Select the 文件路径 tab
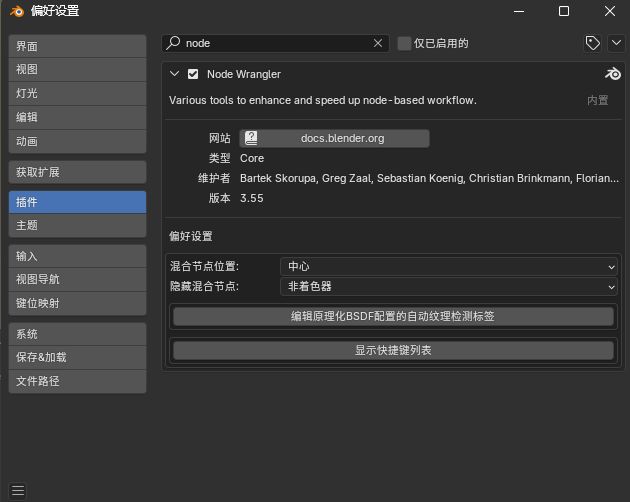This screenshot has height=502, width=630. pyautogui.click(x=77, y=381)
